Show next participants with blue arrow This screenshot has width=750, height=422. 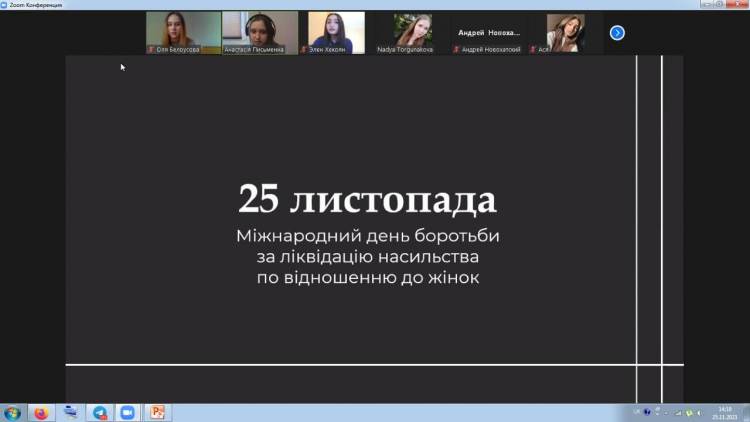617,33
